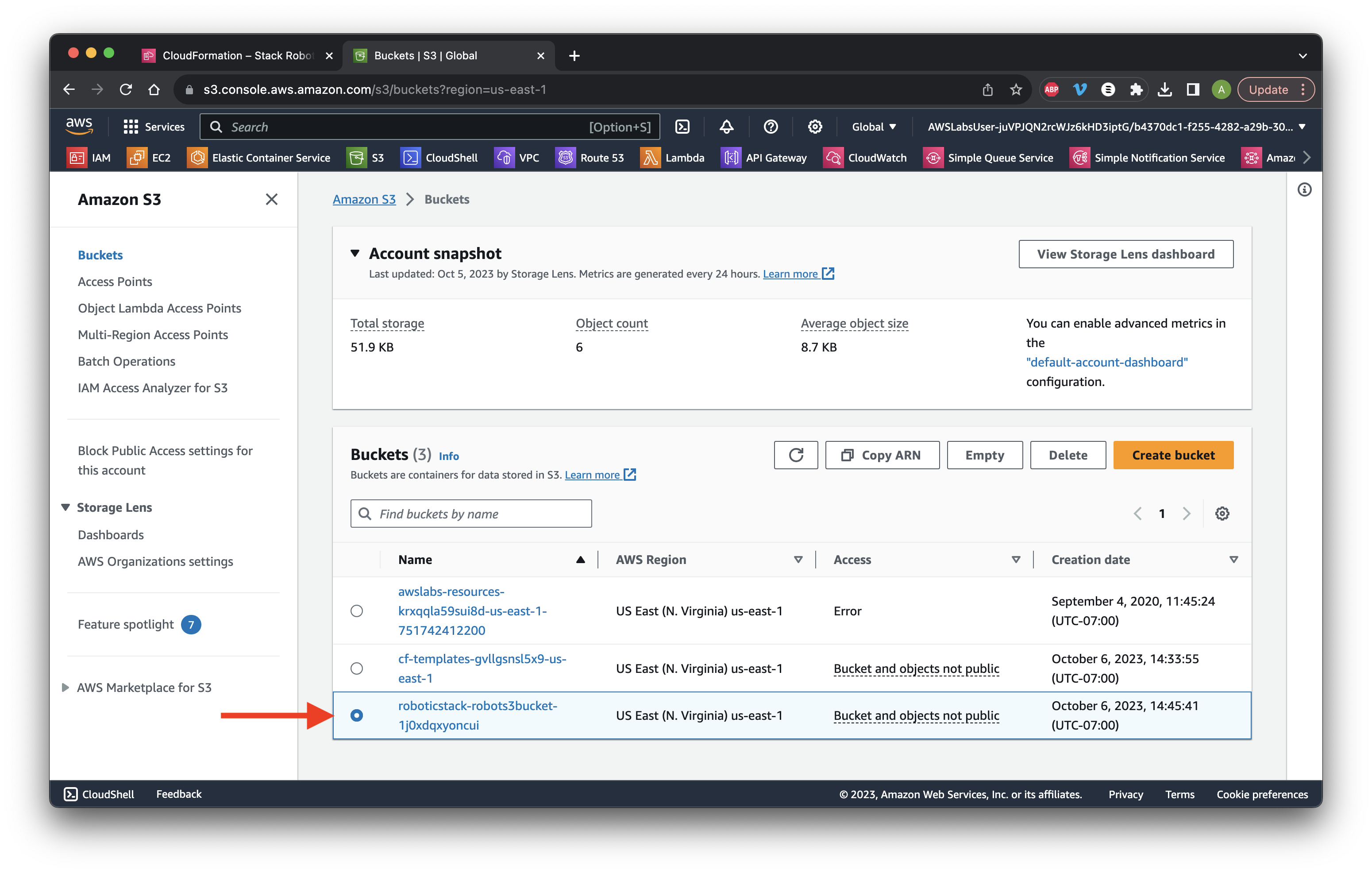
Task: Select the awslabs-resources bucket radio button
Action: 357,611
